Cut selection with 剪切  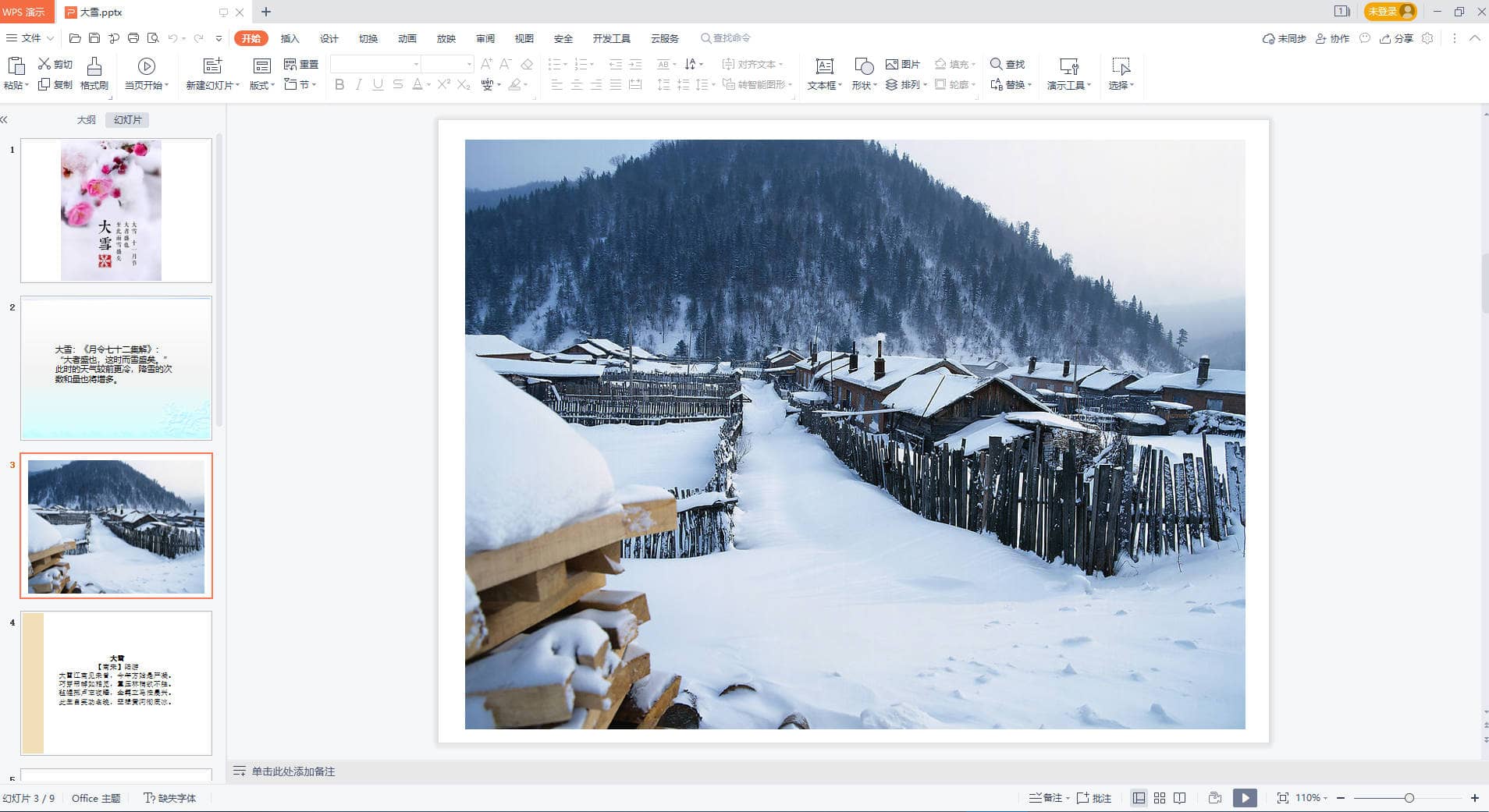coord(55,64)
